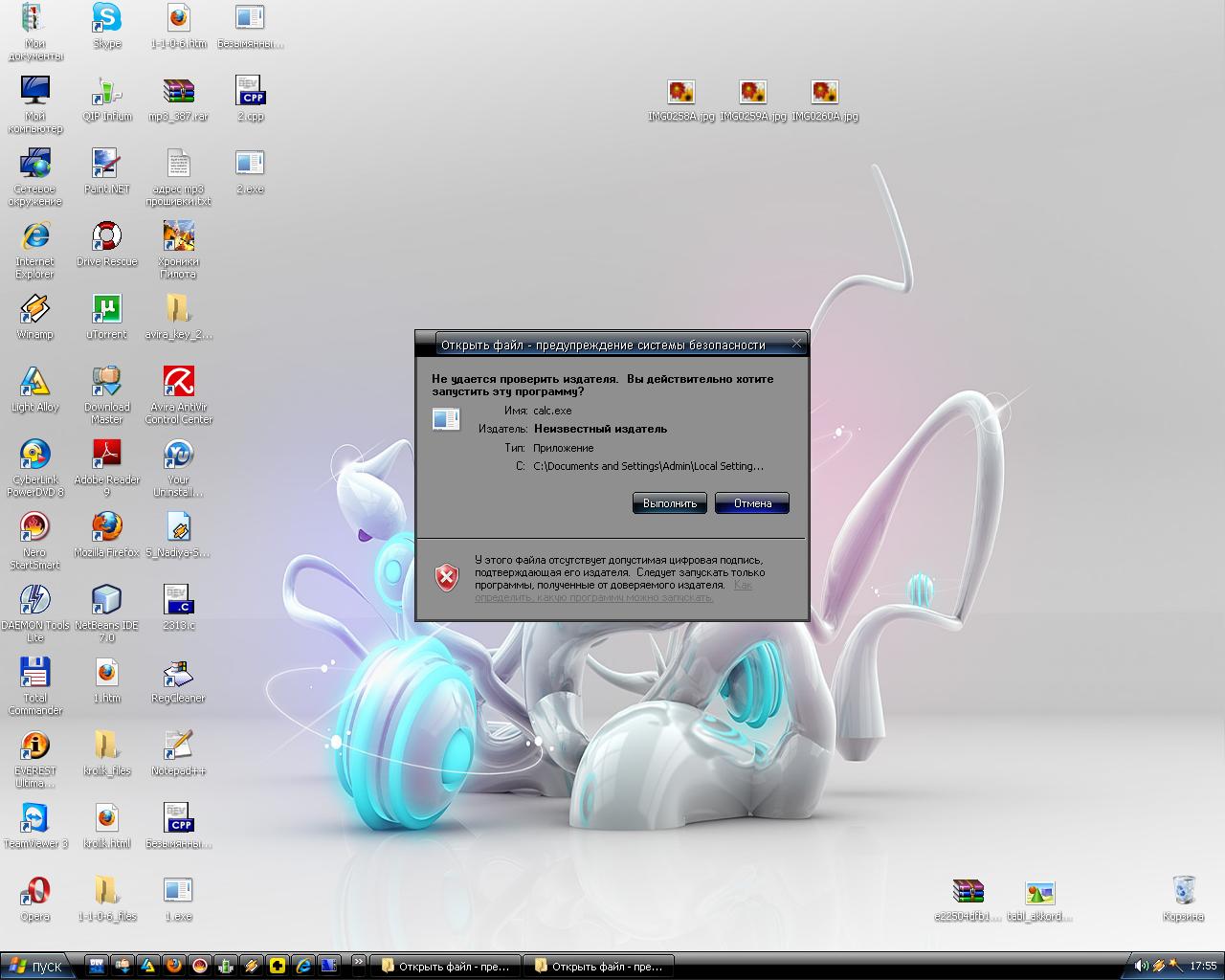Open volume control in system tray
This screenshot has height=980, width=1225.
point(1142,967)
